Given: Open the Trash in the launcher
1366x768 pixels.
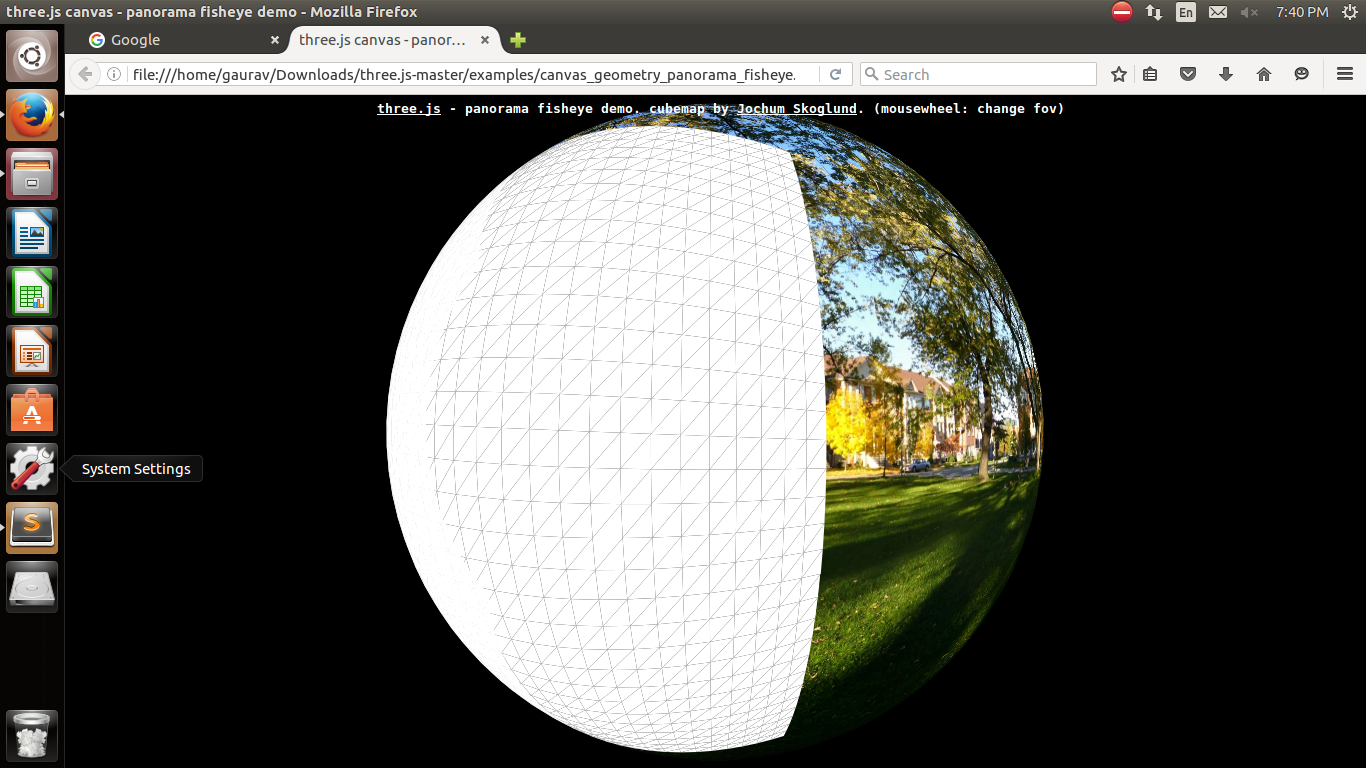Looking at the screenshot, I should 32,736.
